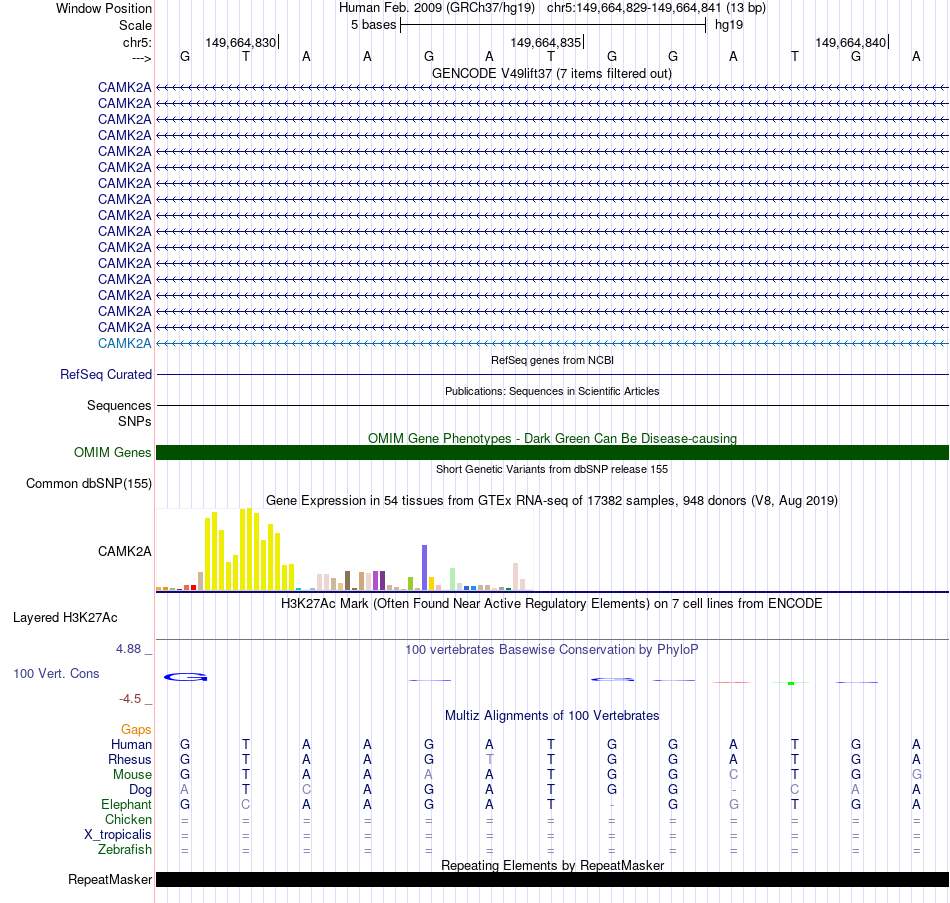Click the faded C mismatch in the Elephant row
Image resolution: width=950 pixels, height=903 pixels.
(x=245, y=805)
